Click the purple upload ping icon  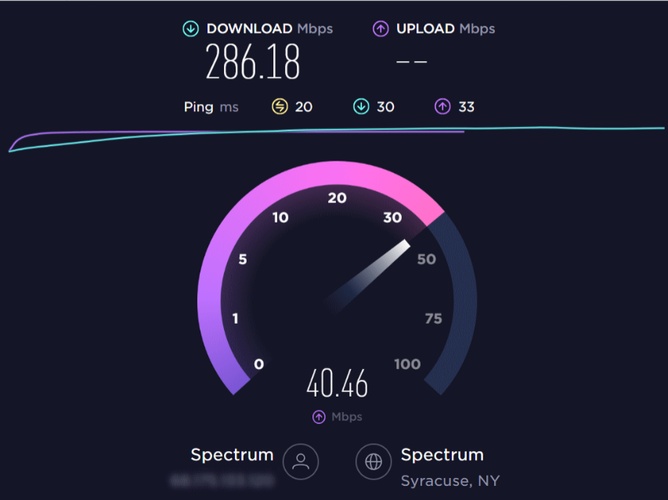(442, 106)
